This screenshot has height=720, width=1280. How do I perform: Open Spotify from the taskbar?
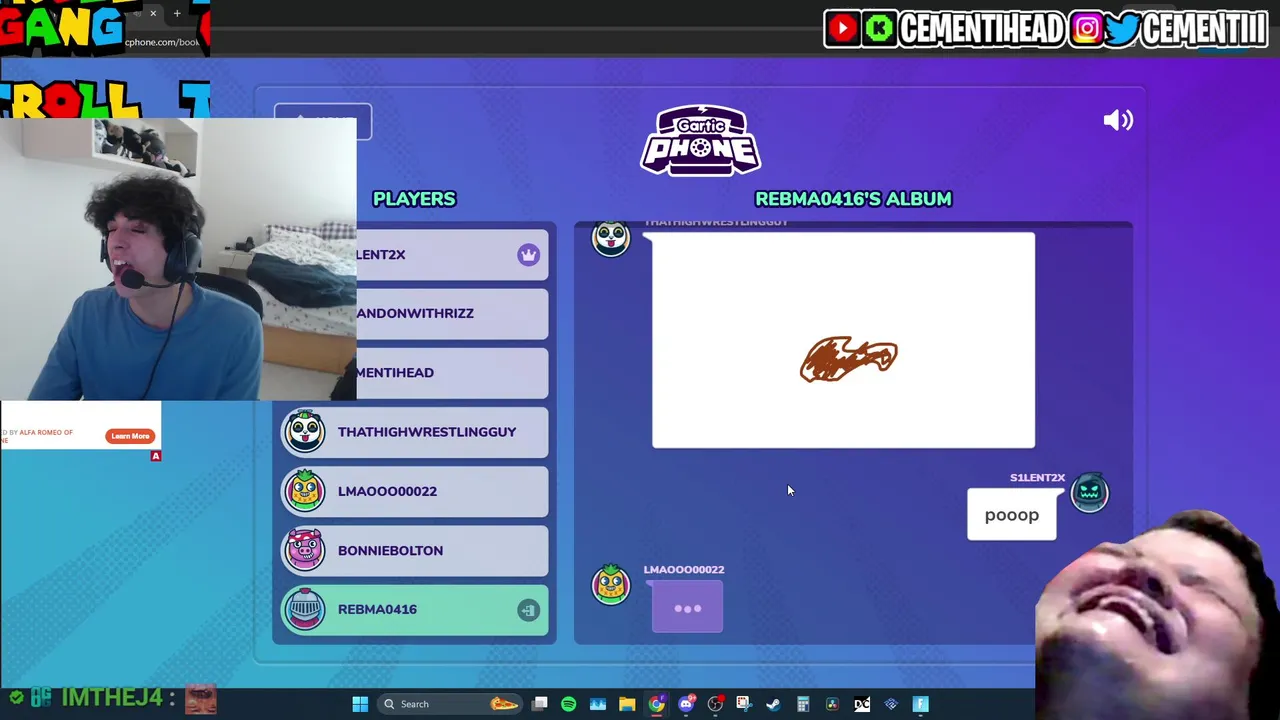coord(568,704)
